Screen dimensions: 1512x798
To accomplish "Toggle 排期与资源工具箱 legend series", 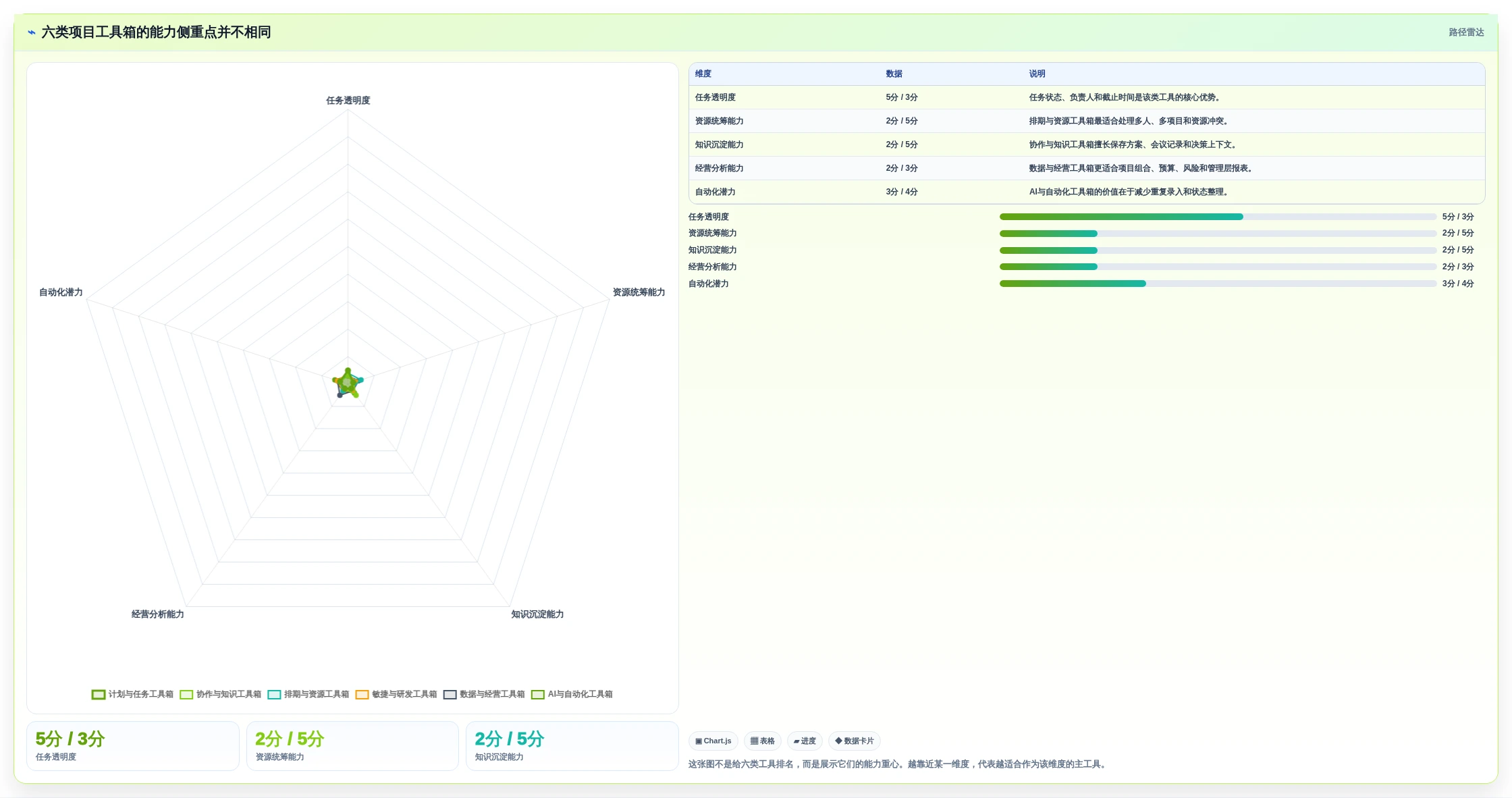I will click(x=308, y=694).
